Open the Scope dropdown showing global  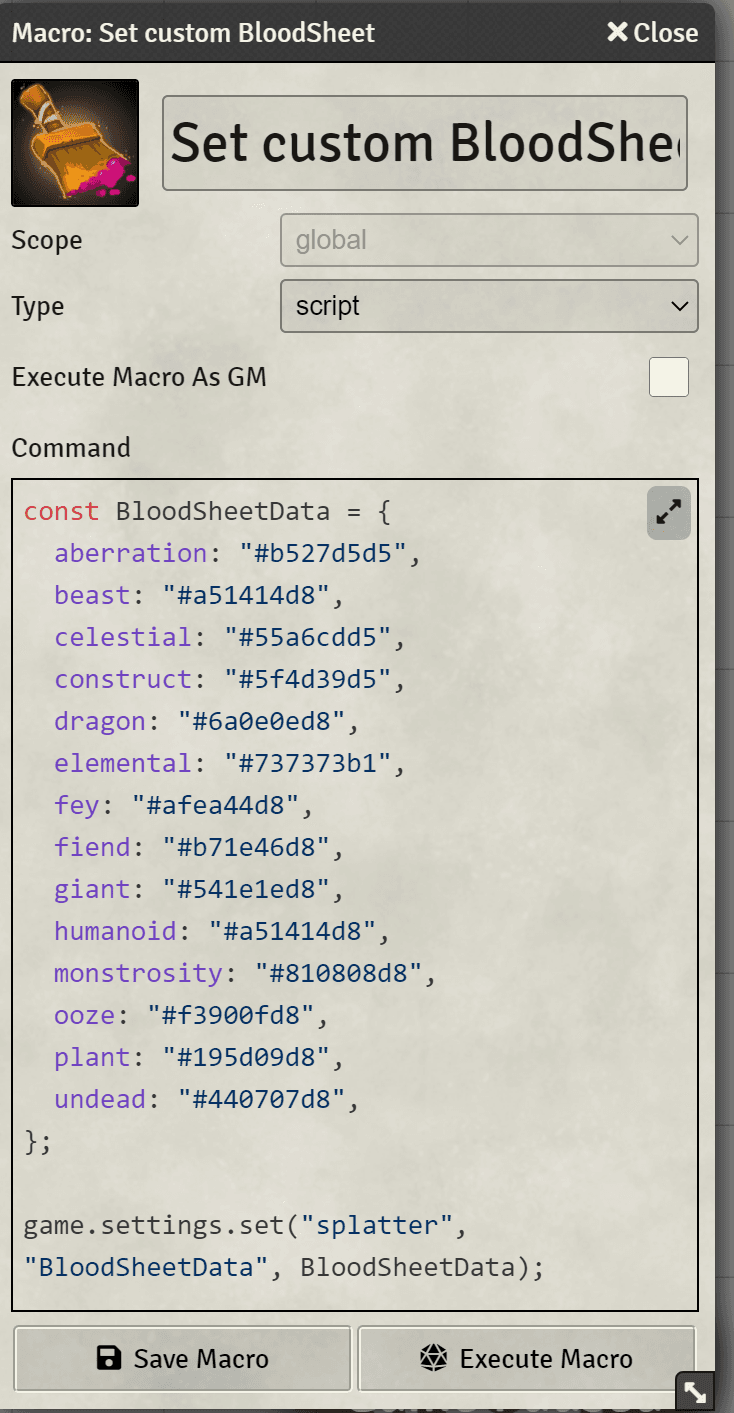[489, 241]
